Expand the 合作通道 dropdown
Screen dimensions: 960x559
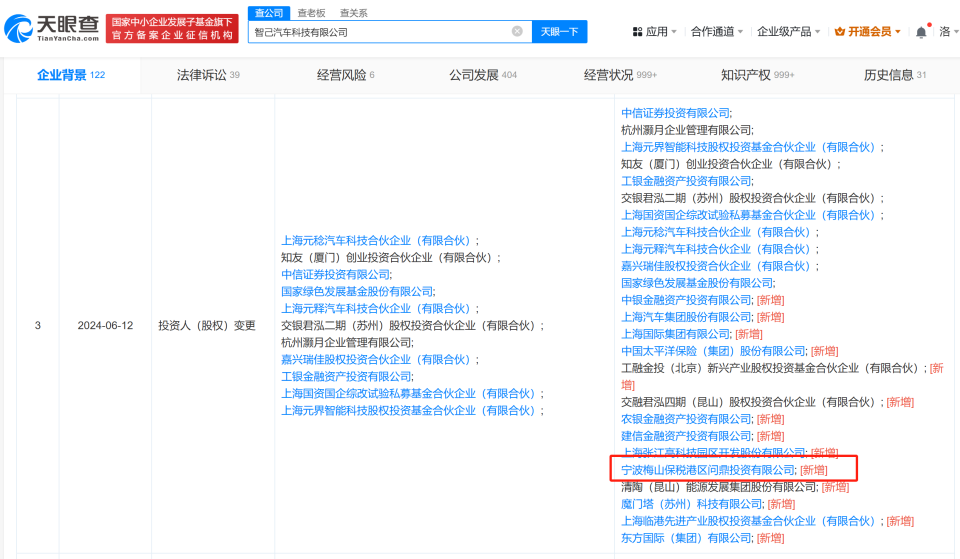pyautogui.click(x=716, y=31)
